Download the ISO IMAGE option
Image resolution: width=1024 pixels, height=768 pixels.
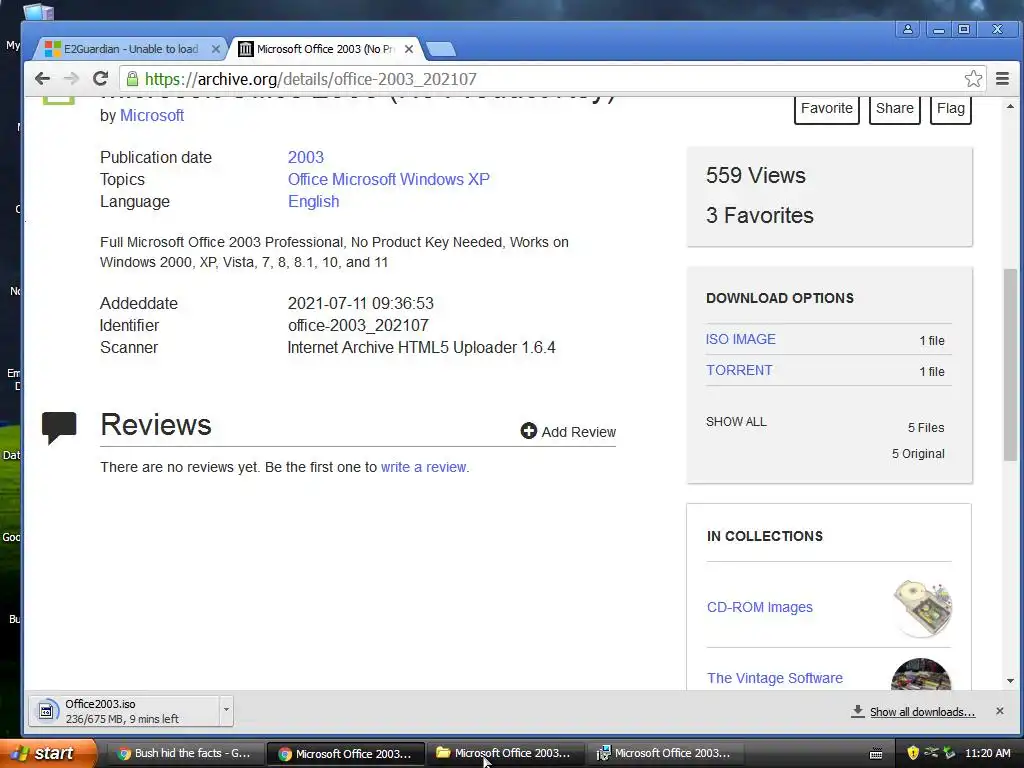pyautogui.click(x=741, y=340)
